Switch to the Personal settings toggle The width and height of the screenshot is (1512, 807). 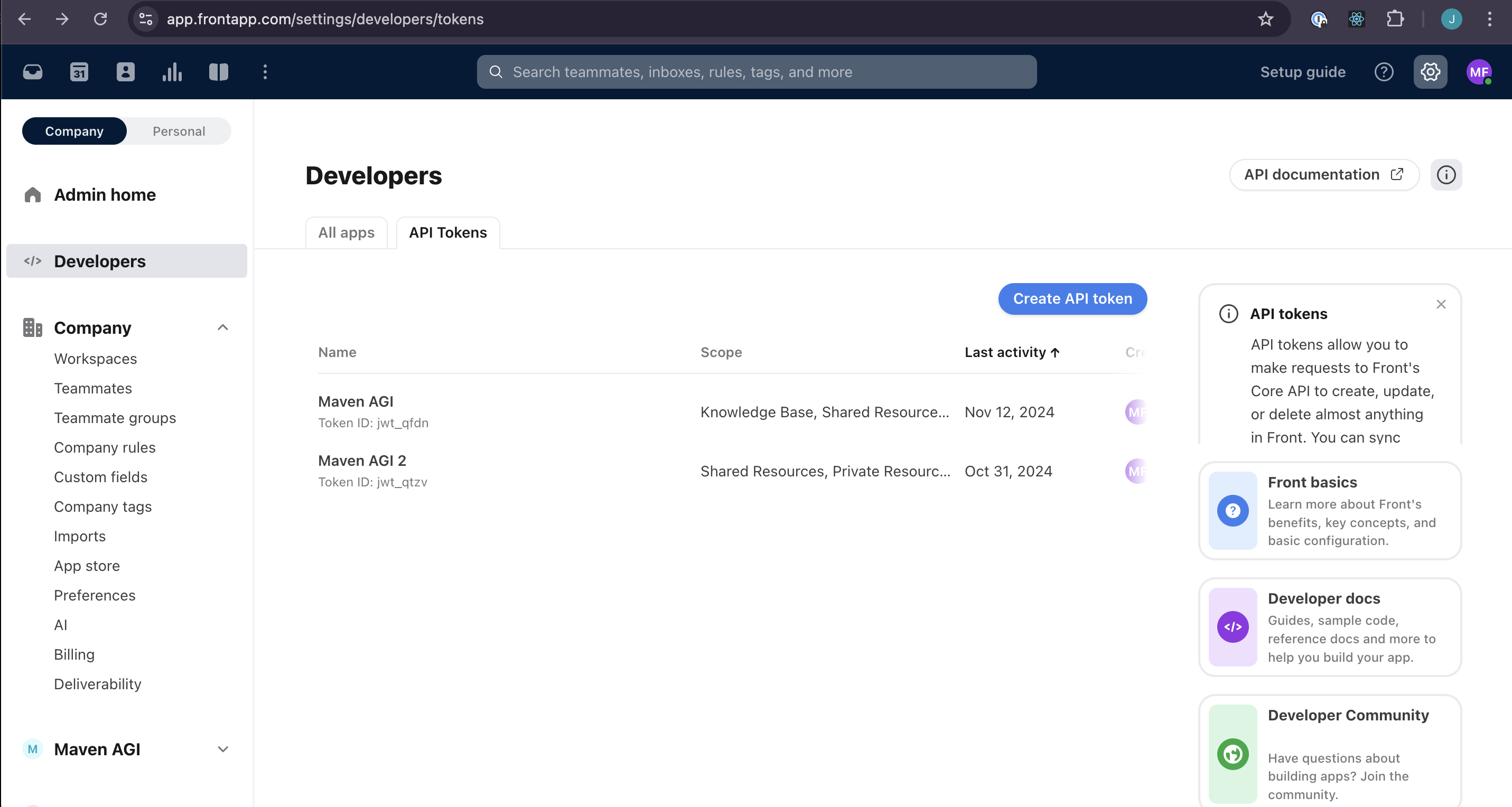pyautogui.click(x=179, y=131)
